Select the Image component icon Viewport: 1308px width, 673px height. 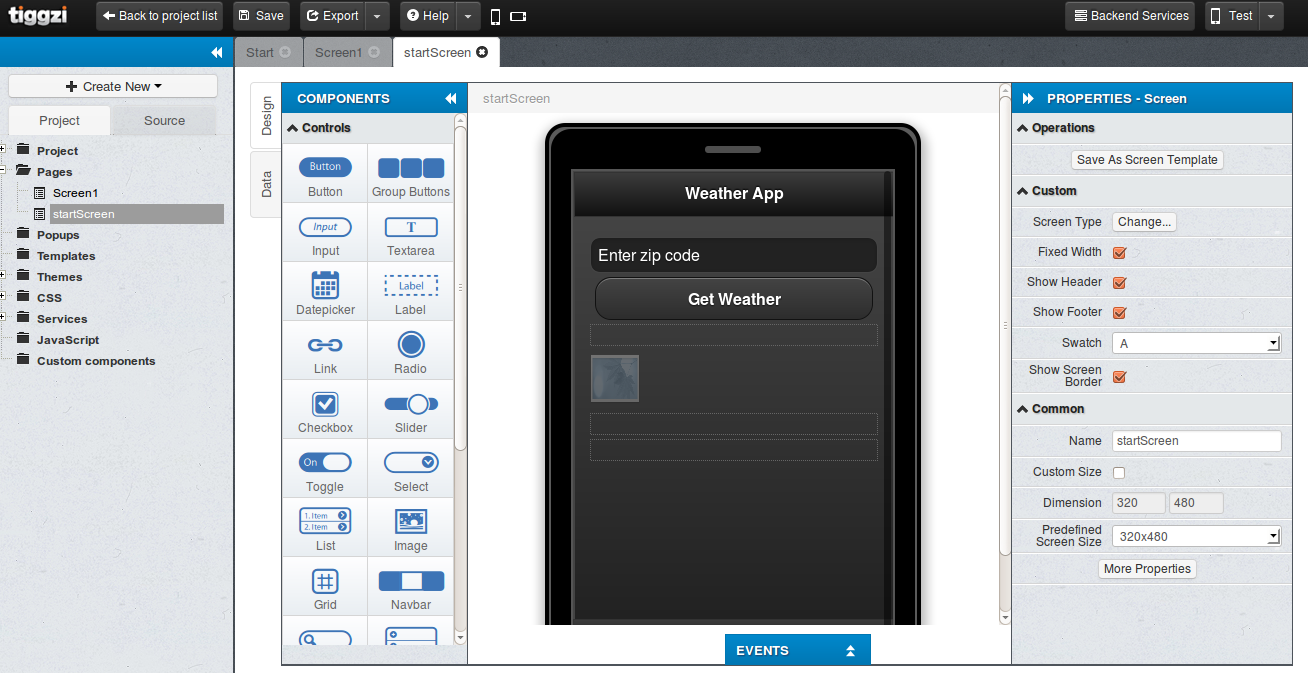(411, 521)
